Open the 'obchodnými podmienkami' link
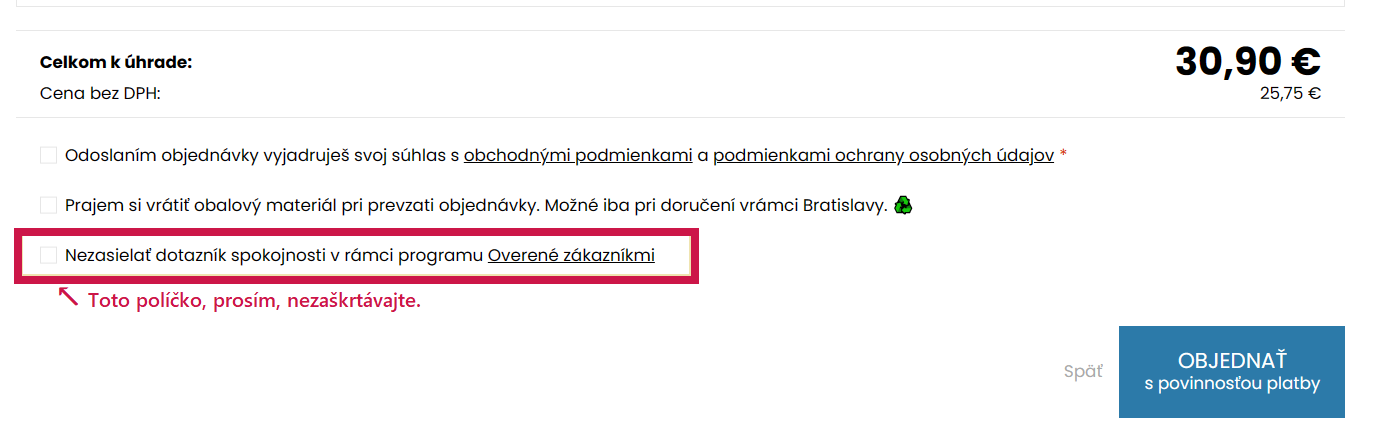The height and width of the screenshot is (444, 1384). point(578,156)
